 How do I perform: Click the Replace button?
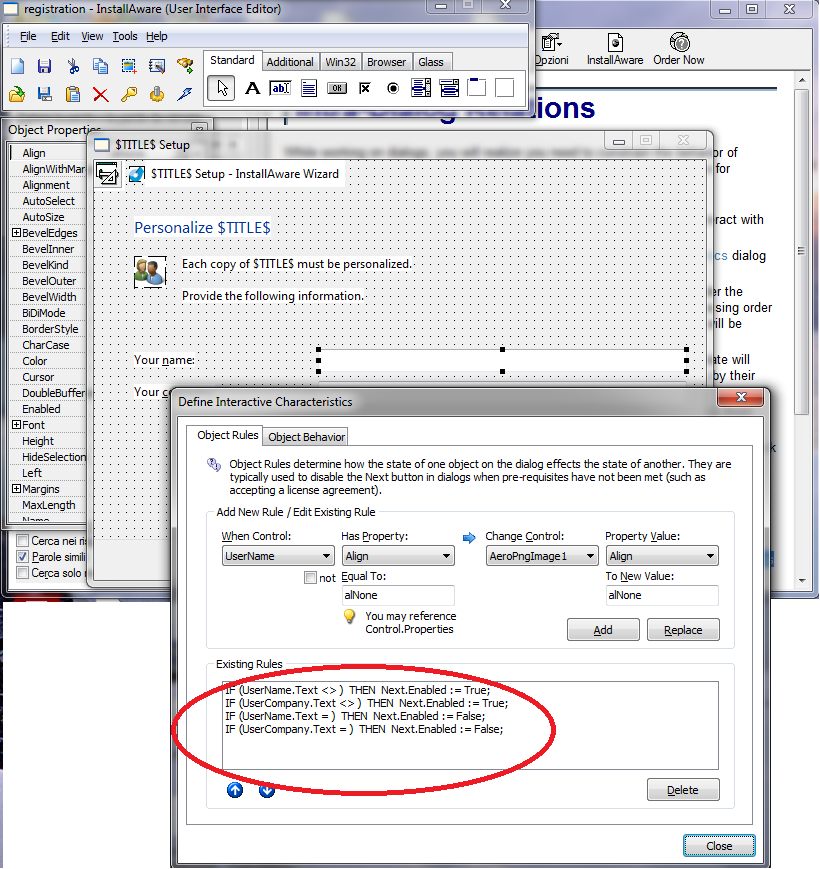683,630
